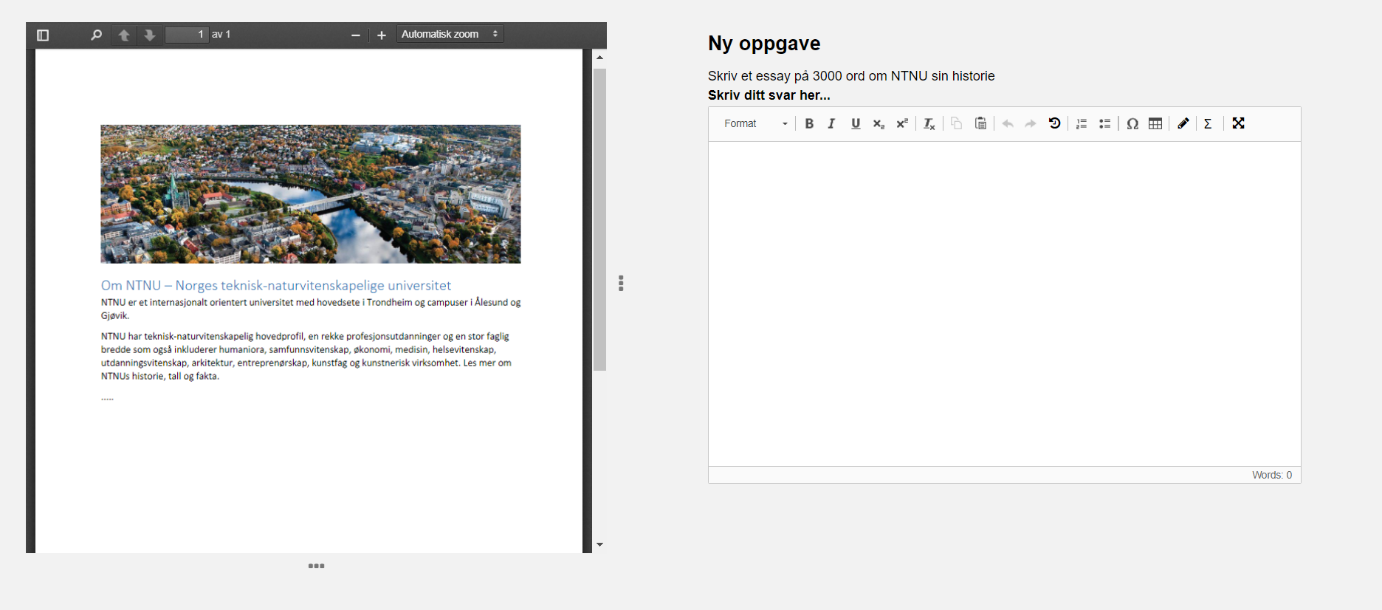This screenshot has height=610, width=1382.
Task: Click the "Ny oppgave" heading
Action: click(x=764, y=43)
